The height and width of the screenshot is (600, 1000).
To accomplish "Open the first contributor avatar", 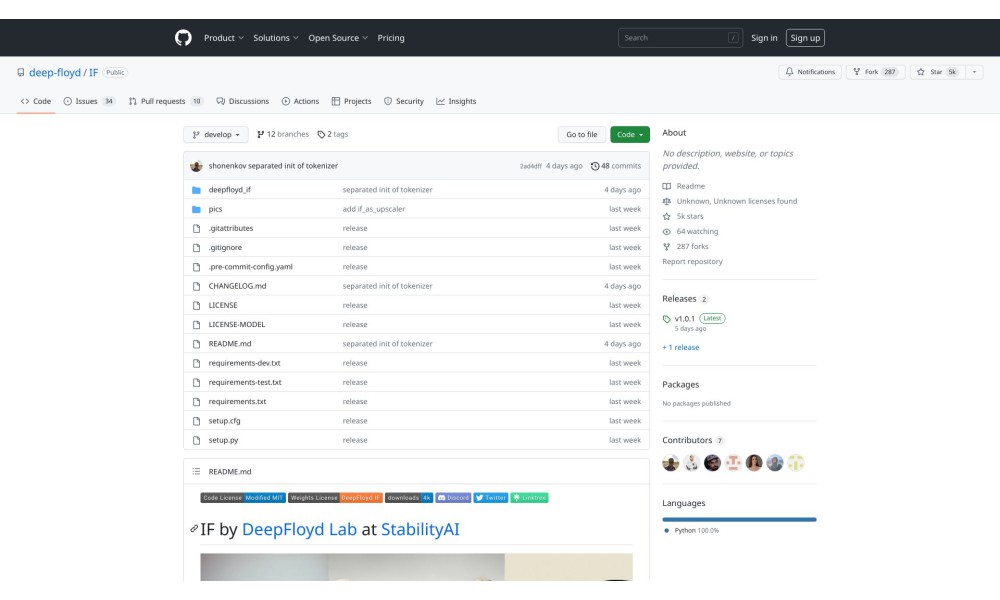I will coord(670,463).
